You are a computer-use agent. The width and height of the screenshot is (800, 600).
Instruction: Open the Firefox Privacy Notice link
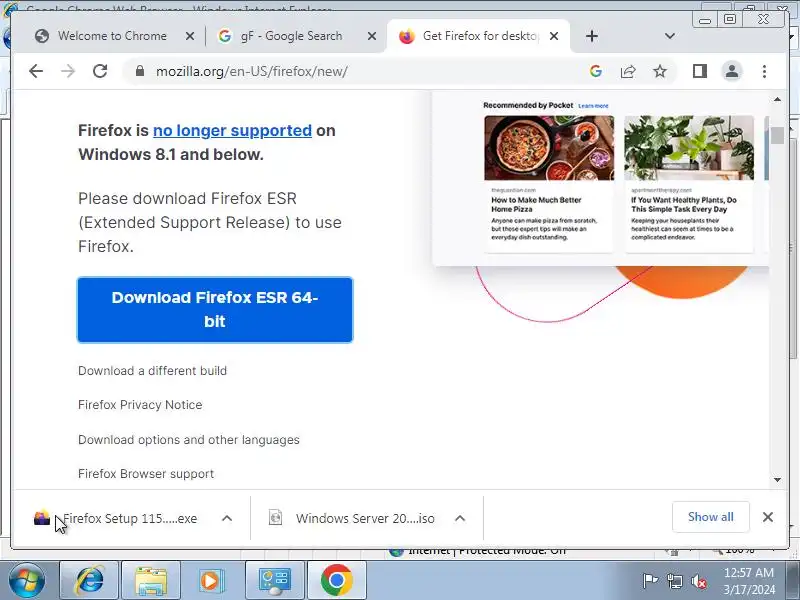tap(140, 405)
